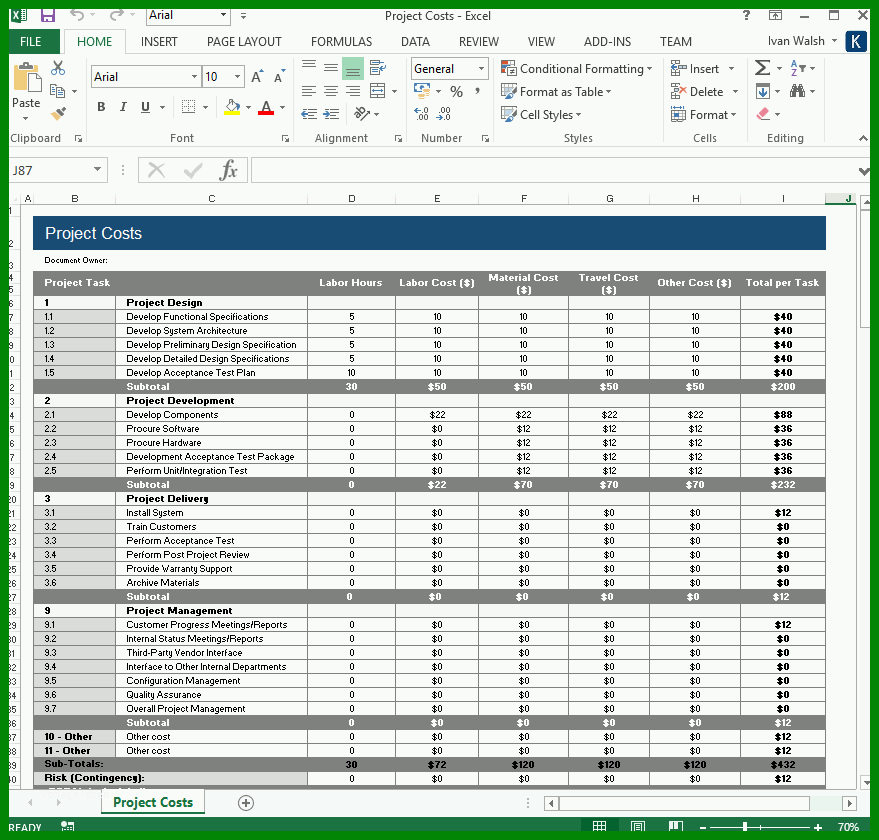Image resolution: width=879 pixels, height=840 pixels.
Task: Toggle Align Right horizontal alignment
Action: [x=353, y=91]
